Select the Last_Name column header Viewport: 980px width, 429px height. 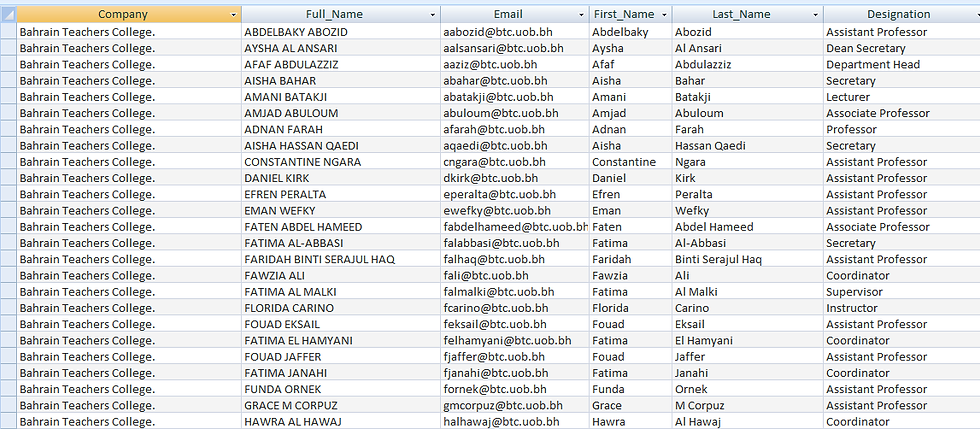point(748,14)
